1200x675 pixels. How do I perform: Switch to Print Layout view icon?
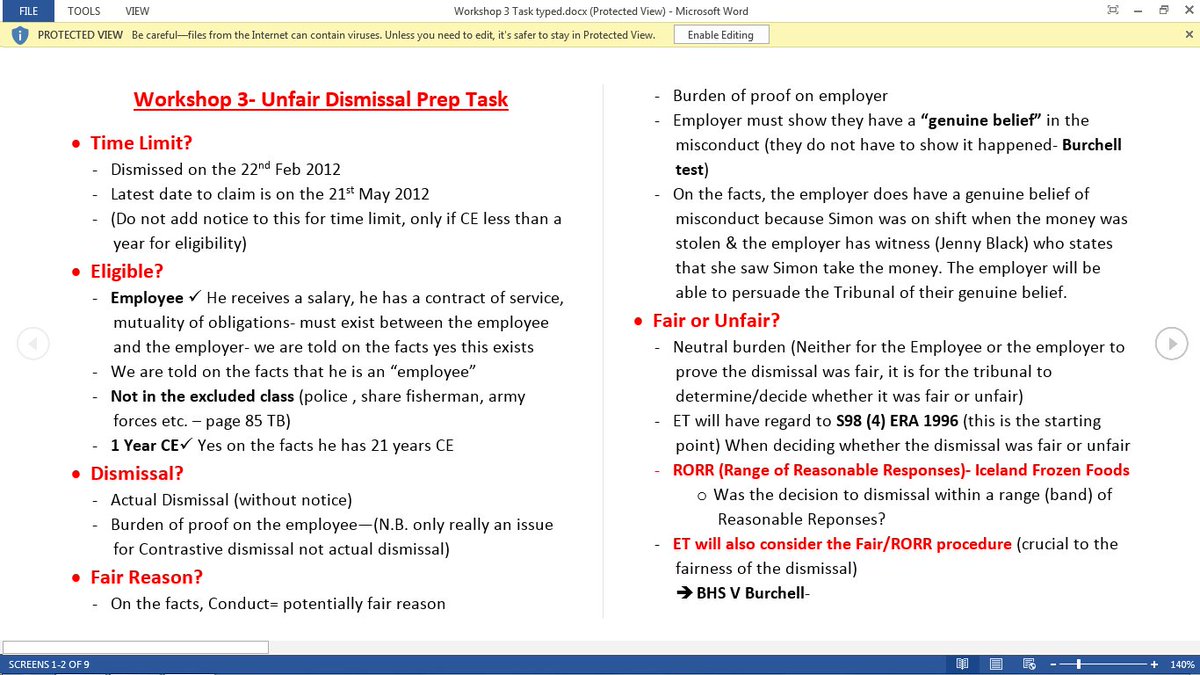coord(996,664)
